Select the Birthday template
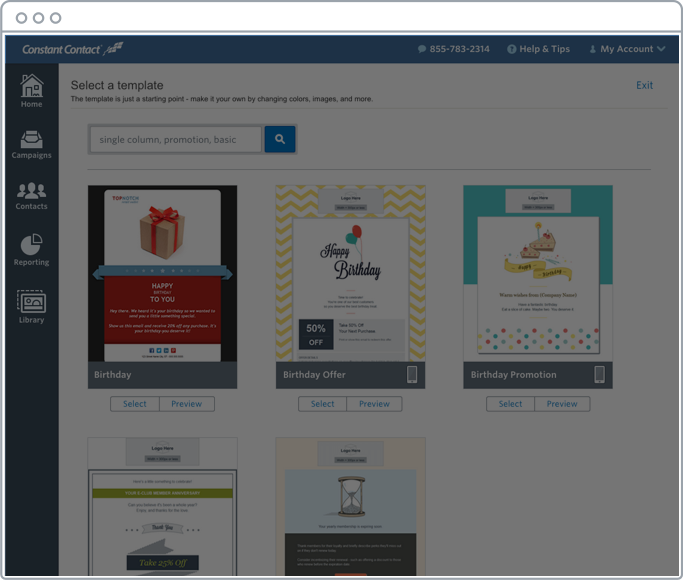Image resolution: width=683 pixels, height=580 pixels. pyautogui.click(x=135, y=404)
